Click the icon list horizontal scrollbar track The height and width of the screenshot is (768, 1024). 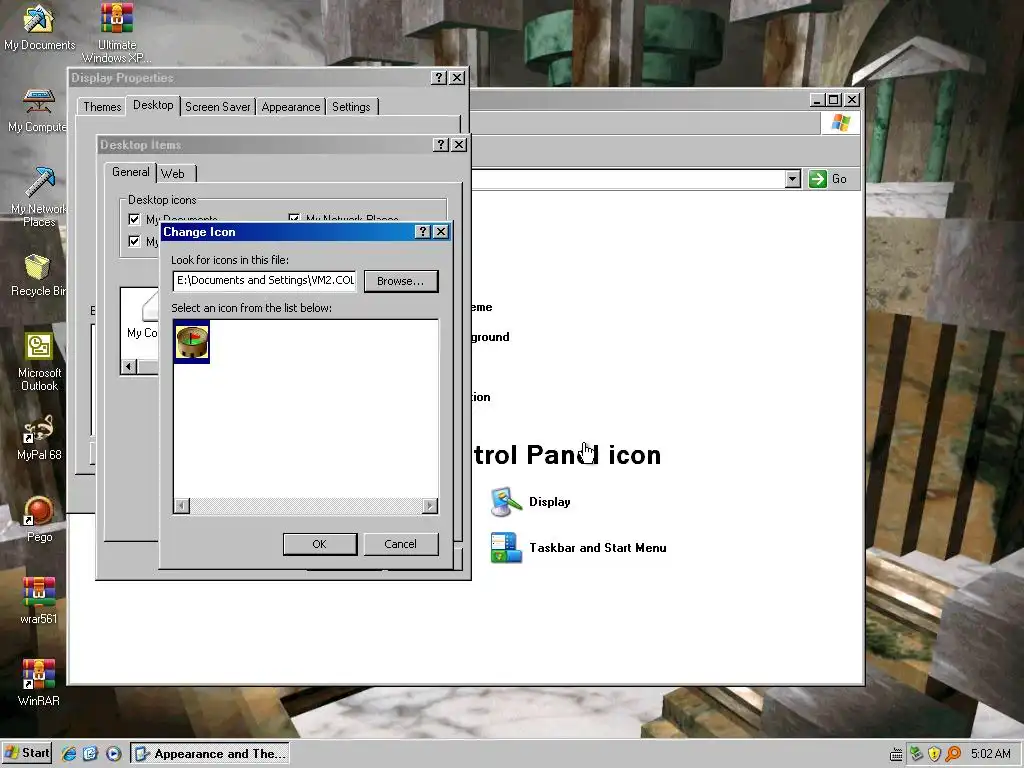pyautogui.click(x=306, y=505)
